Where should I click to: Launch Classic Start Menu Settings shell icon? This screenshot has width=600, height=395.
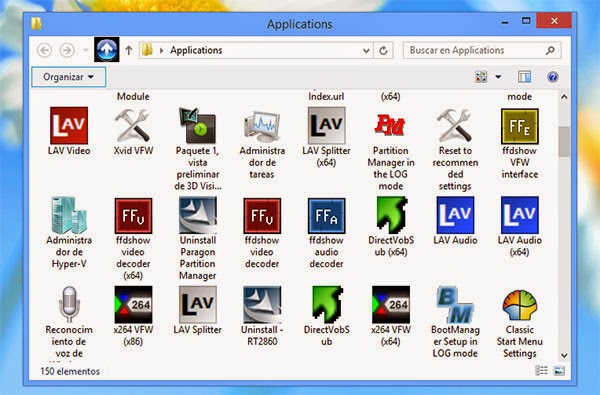(x=519, y=305)
